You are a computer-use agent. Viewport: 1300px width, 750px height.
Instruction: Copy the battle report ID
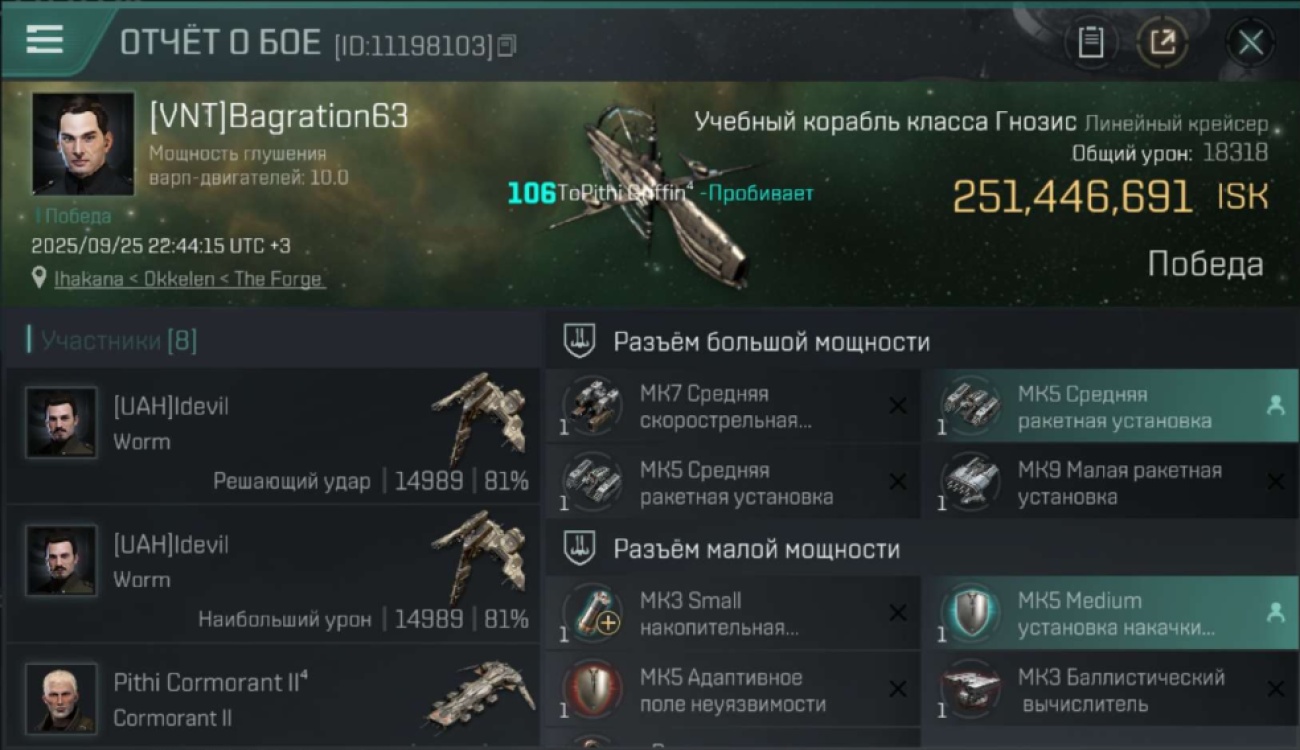(507, 45)
